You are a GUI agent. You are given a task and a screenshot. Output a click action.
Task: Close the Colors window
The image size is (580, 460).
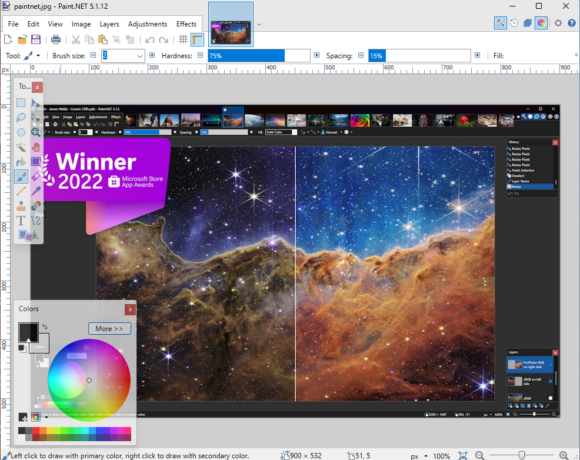tap(130, 310)
